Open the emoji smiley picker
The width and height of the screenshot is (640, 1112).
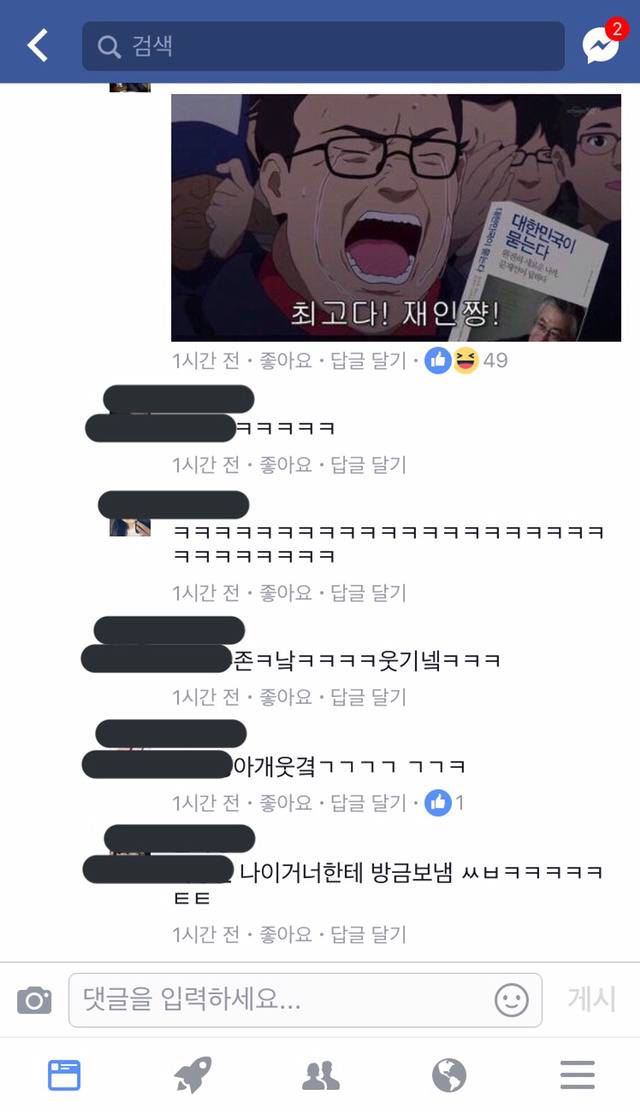512,1000
